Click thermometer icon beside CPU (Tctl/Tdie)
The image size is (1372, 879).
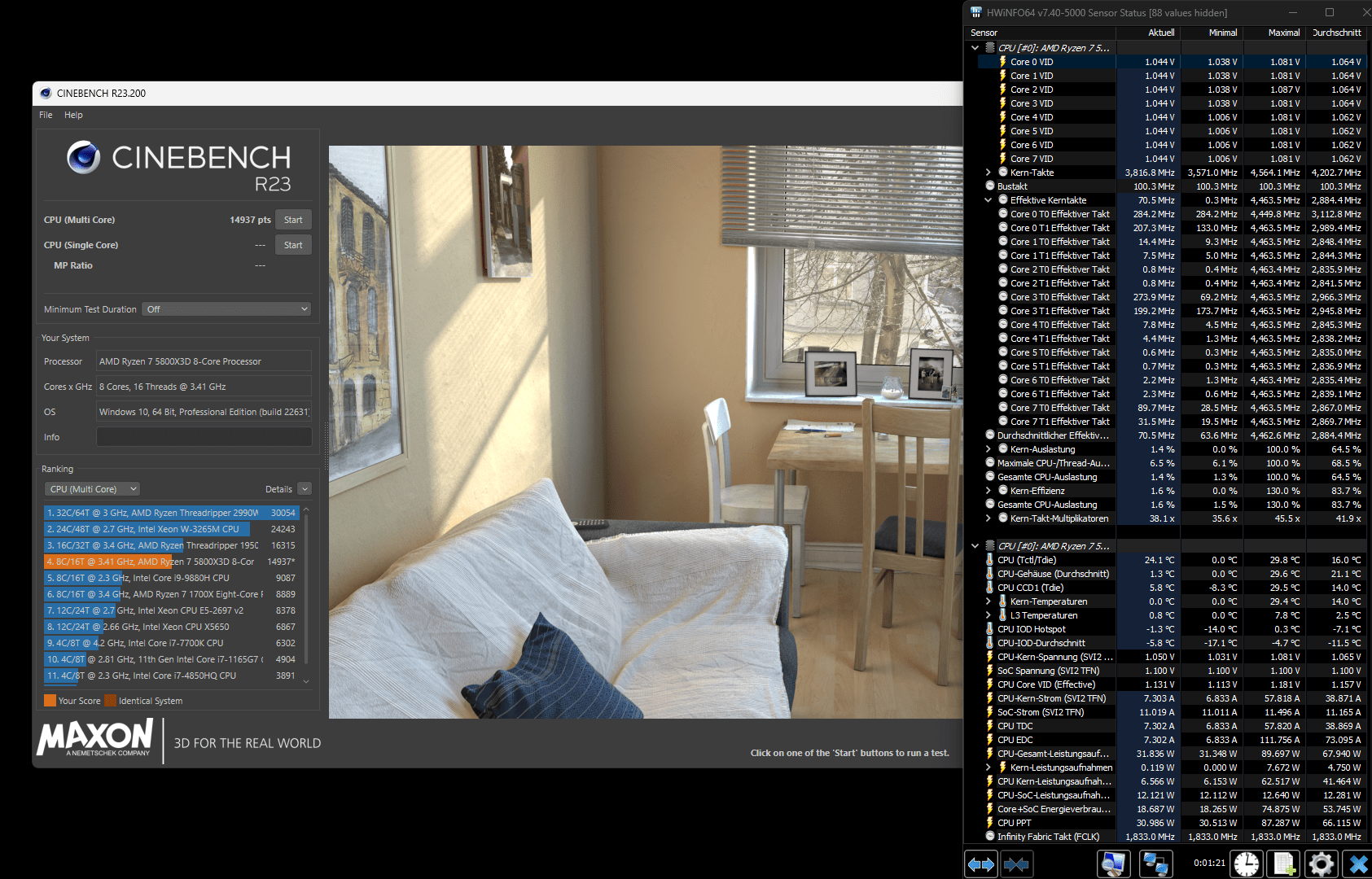point(990,560)
